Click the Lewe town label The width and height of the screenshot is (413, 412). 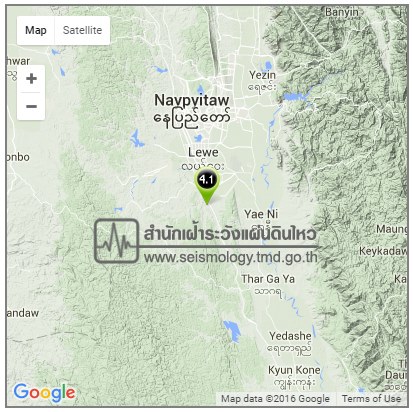(203, 152)
